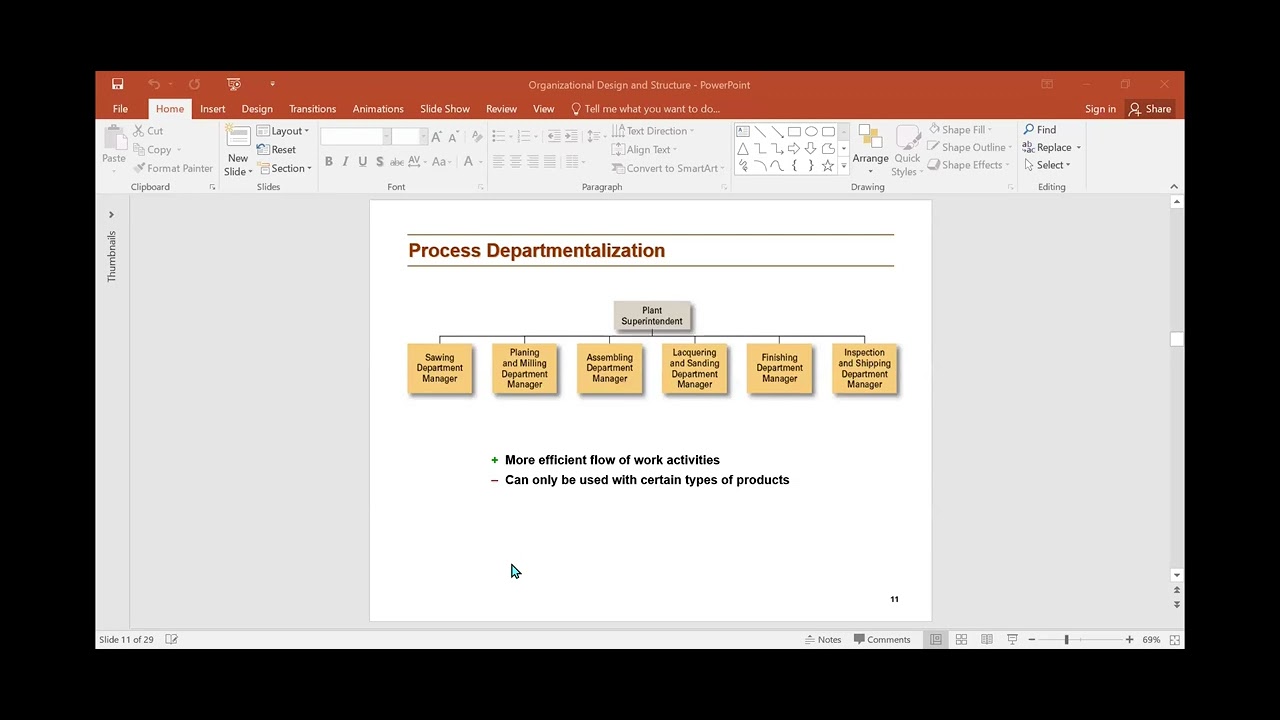Open the Shape Outline color menu
The width and height of the screenshot is (1280, 720).
pos(969,147)
